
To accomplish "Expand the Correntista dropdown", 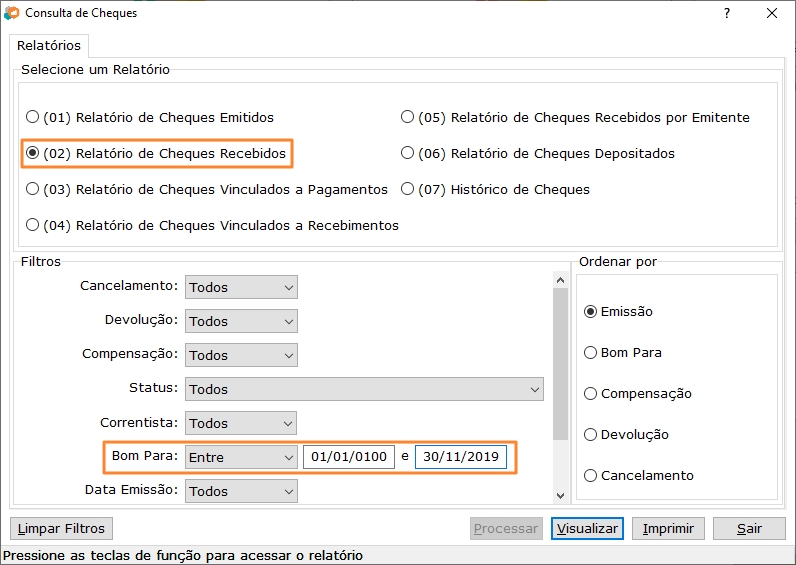I will tap(241, 423).
